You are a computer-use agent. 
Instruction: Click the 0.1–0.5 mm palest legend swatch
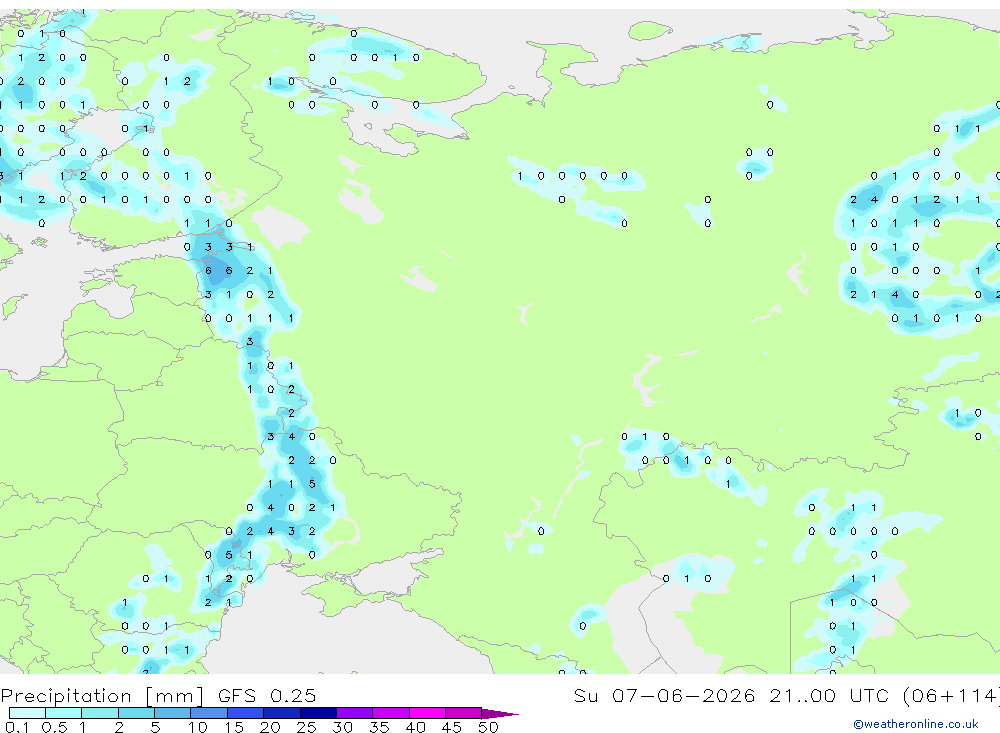(27, 713)
